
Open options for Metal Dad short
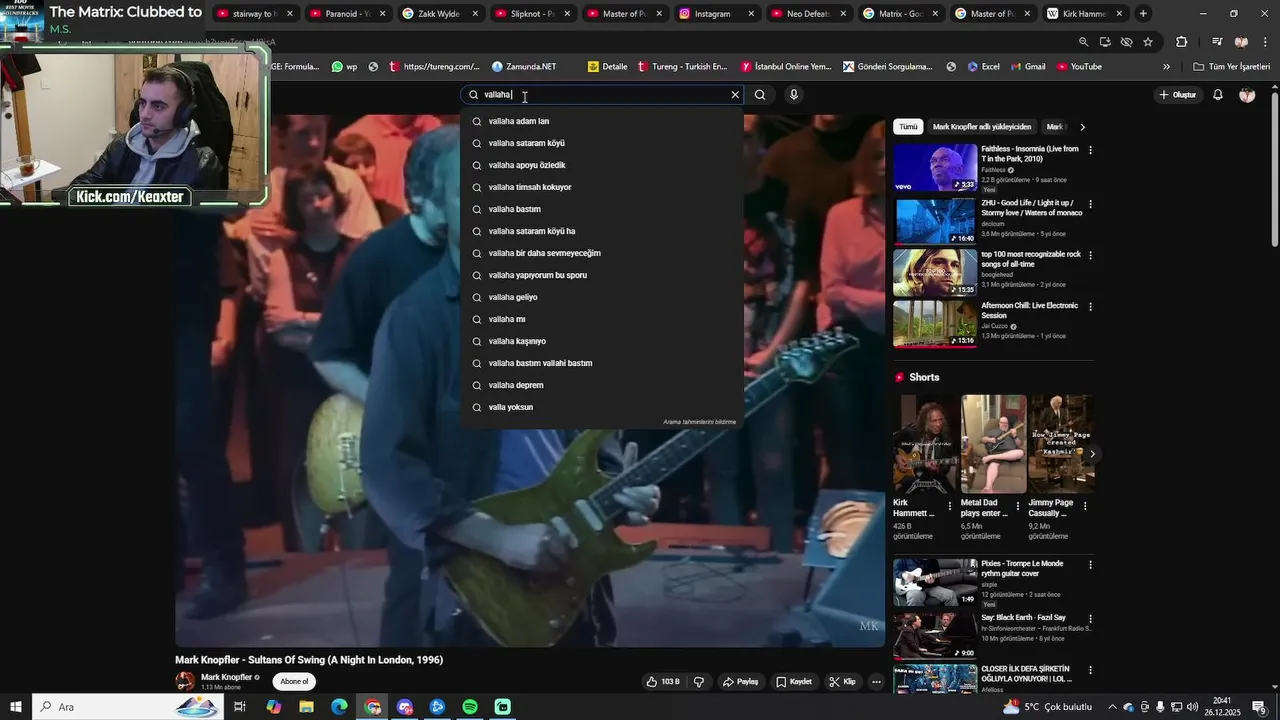point(1018,506)
